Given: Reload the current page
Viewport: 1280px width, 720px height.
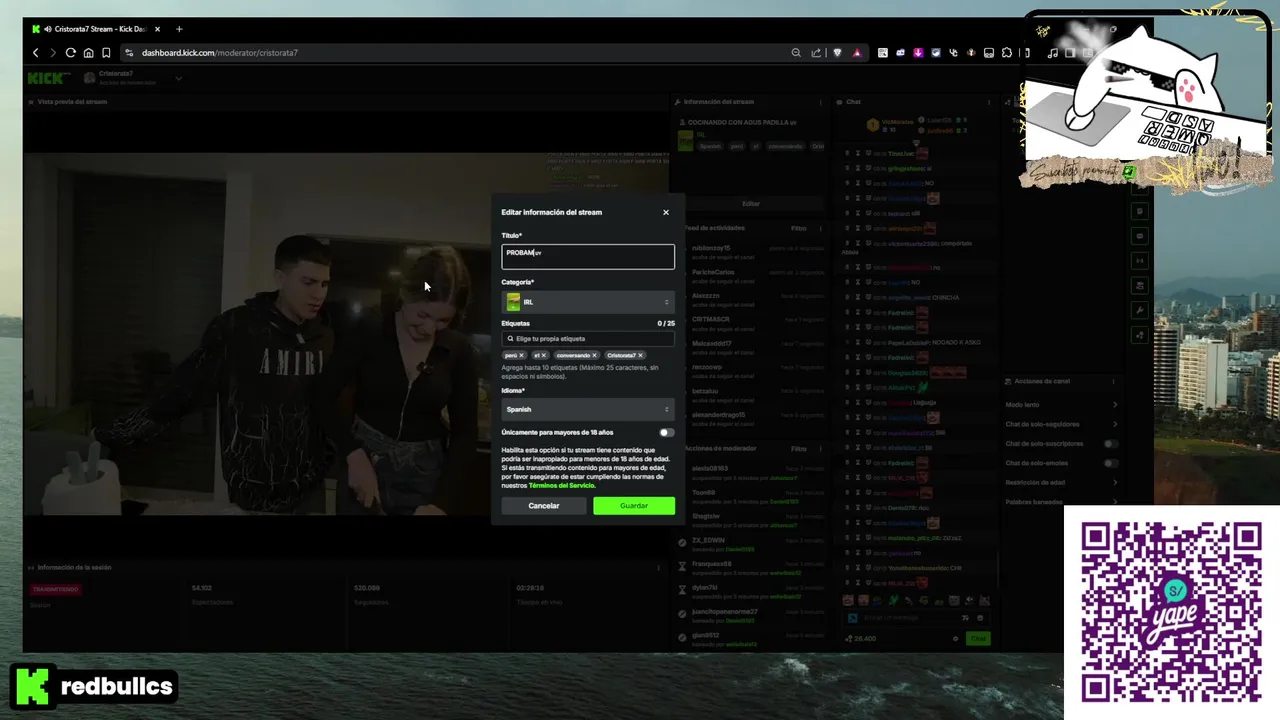Looking at the screenshot, I should click(71, 53).
